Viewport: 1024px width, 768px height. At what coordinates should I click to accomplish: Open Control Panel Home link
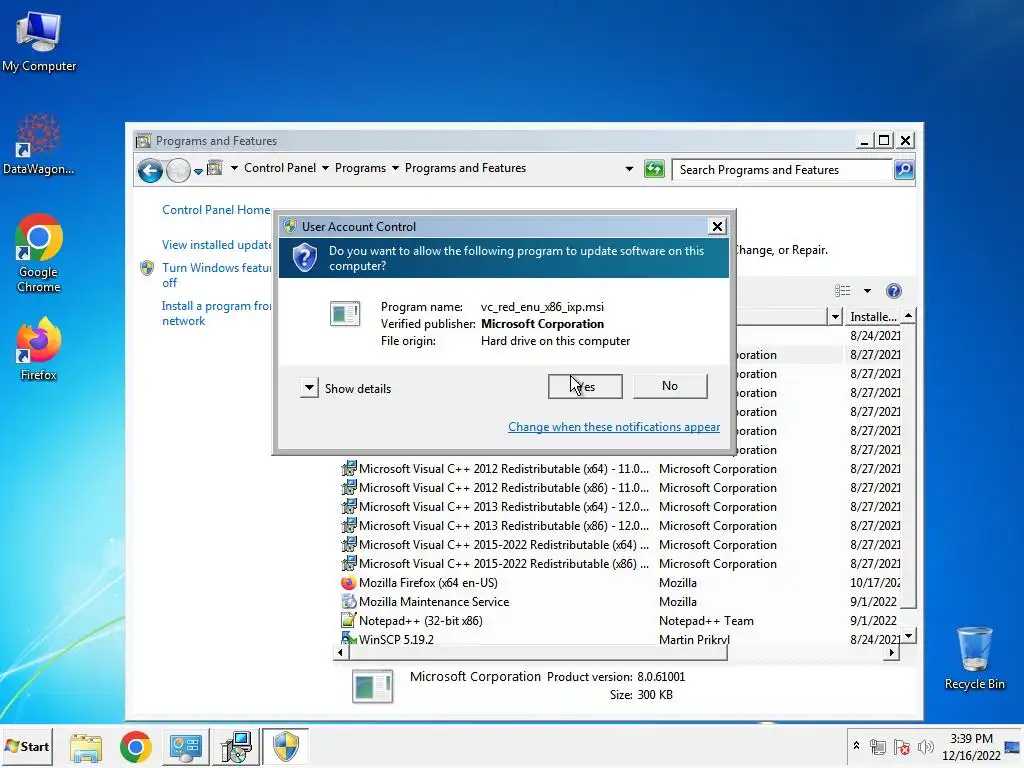(216, 210)
